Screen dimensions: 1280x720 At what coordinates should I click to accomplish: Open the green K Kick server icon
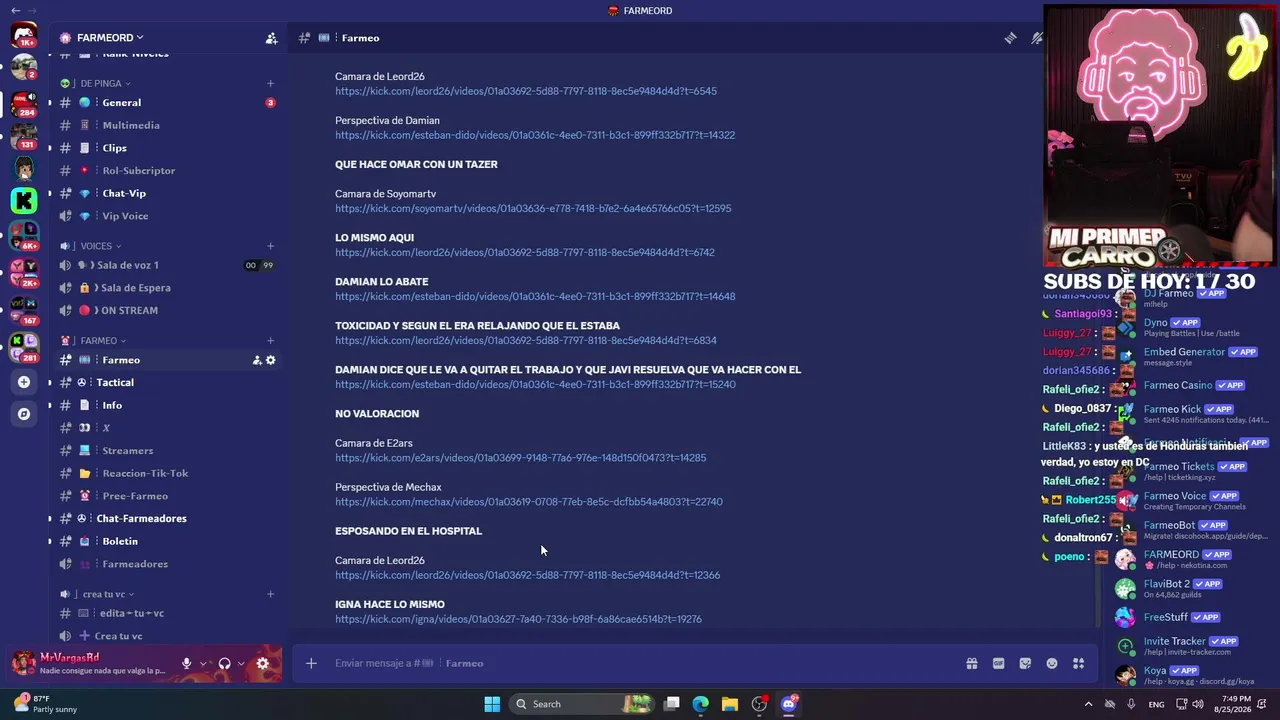click(x=24, y=200)
